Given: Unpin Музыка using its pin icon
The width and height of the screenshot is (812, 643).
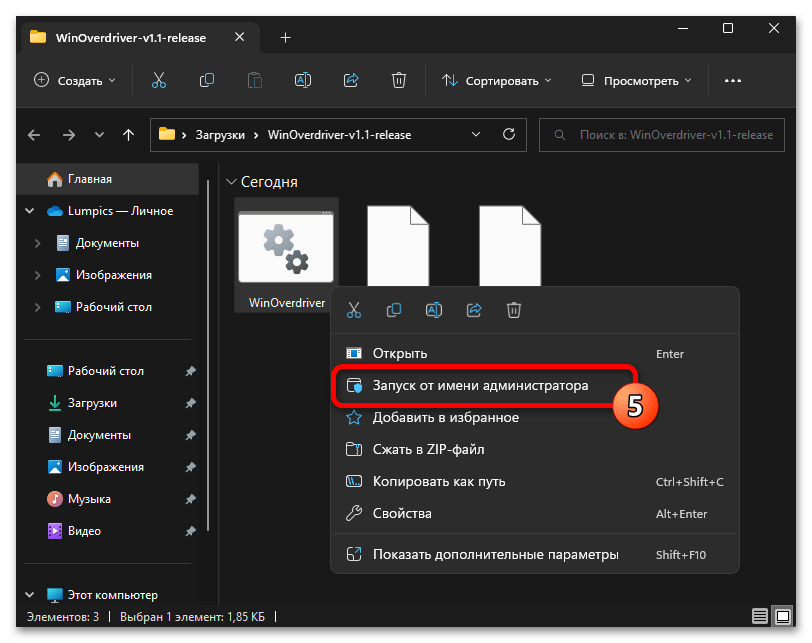Looking at the screenshot, I should [191, 499].
